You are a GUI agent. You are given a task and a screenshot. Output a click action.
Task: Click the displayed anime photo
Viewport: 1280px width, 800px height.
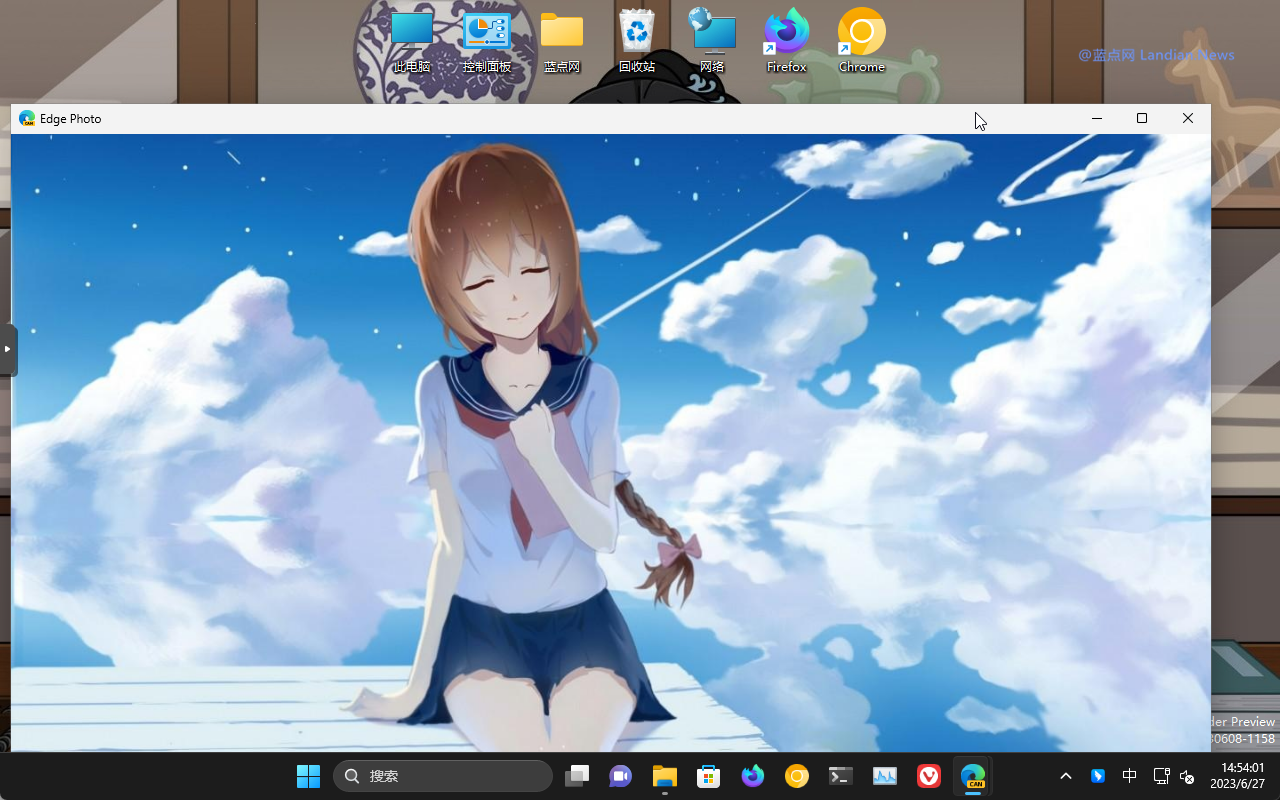(x=611, y=442)
